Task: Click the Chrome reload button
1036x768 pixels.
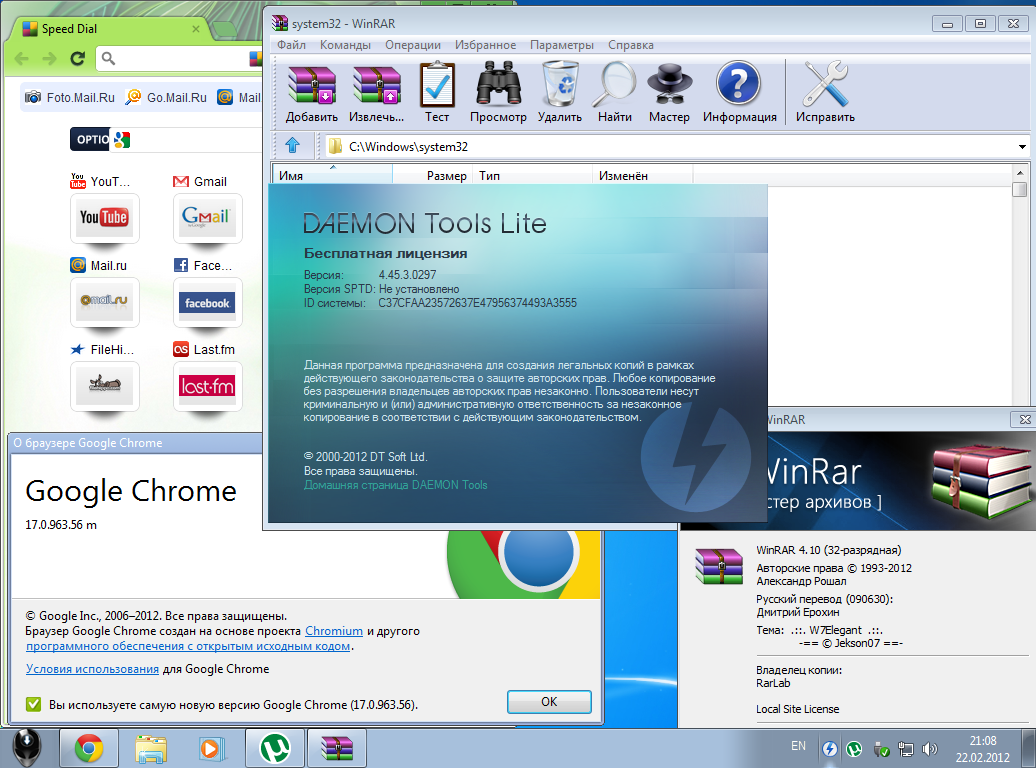Action: pyautogui.click(x=77, y=59)
